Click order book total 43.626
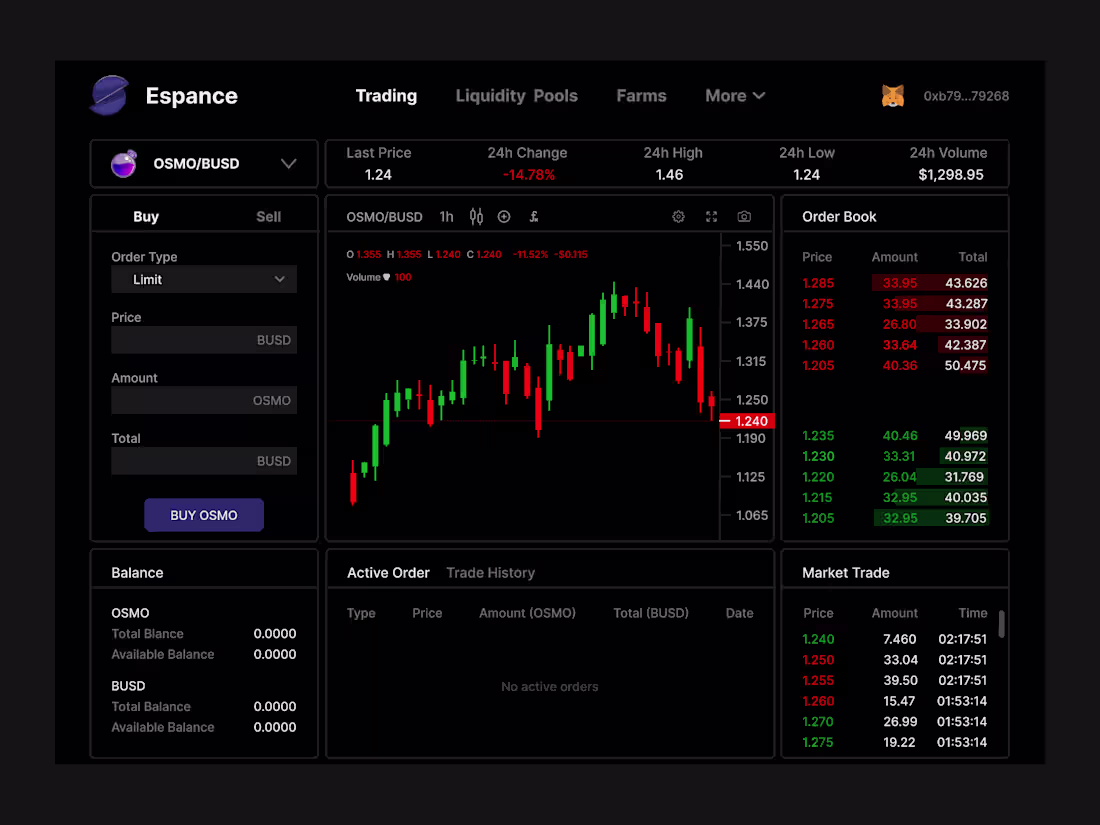This screenshot has height=825, width=1100. point(966,283)
